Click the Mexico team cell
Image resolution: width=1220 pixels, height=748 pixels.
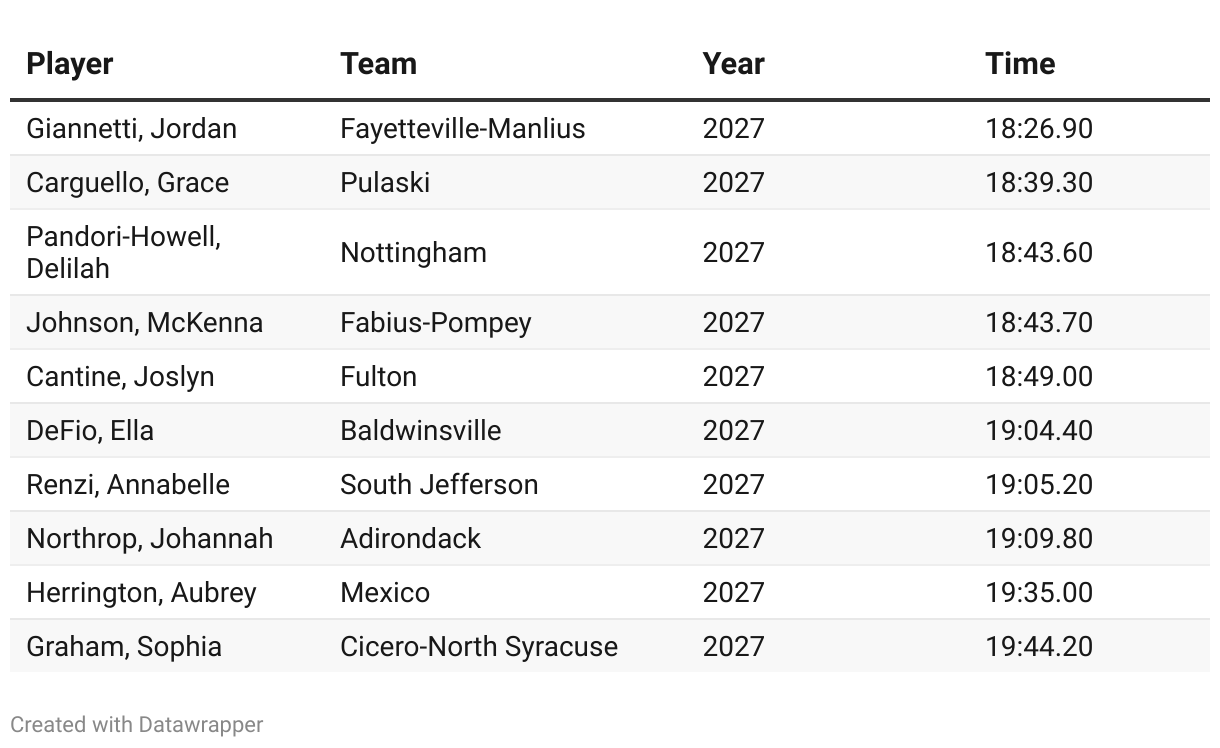pyautogui.click(x=385, y=593)
